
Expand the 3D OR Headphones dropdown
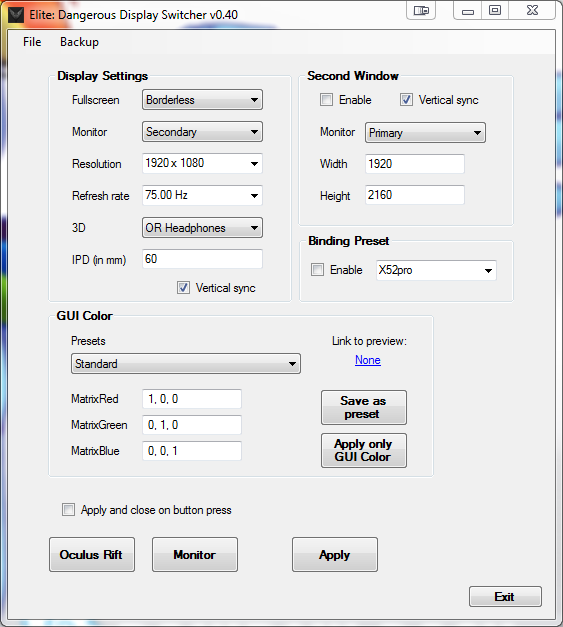tap(202, 228)
